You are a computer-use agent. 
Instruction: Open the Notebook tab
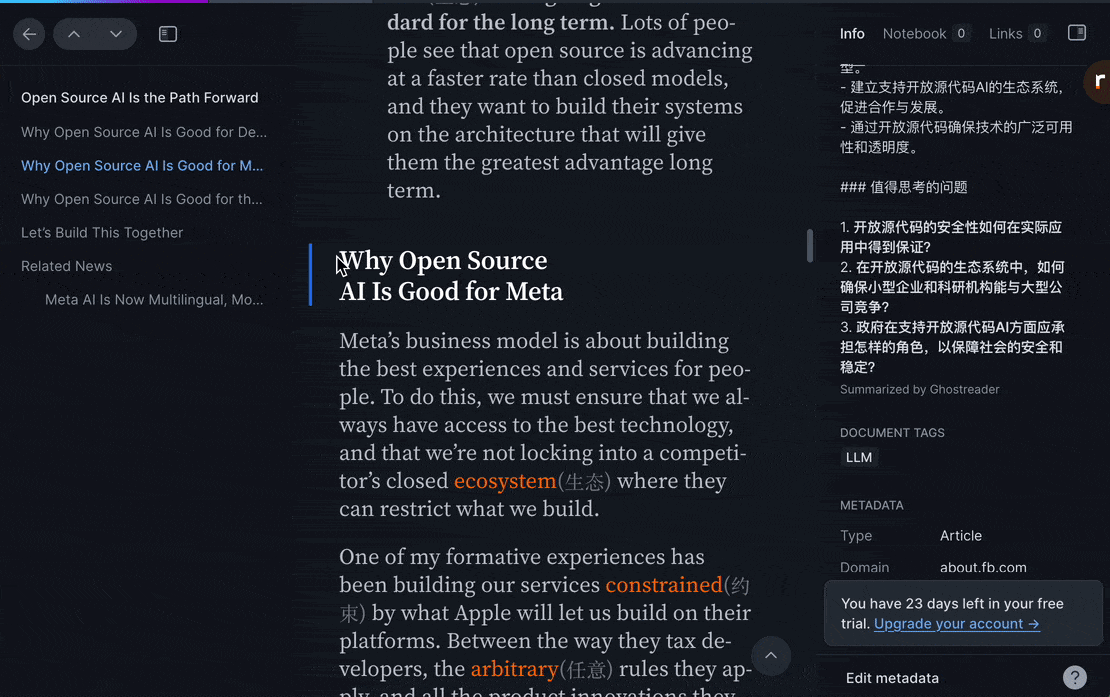click(x=914, y=34)
